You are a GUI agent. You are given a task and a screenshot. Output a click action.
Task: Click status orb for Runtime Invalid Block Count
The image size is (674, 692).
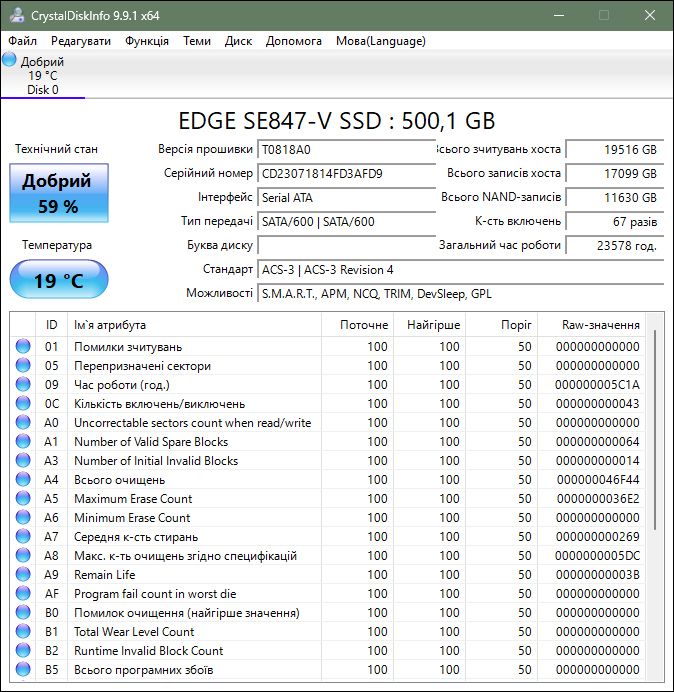click(23, 651)
